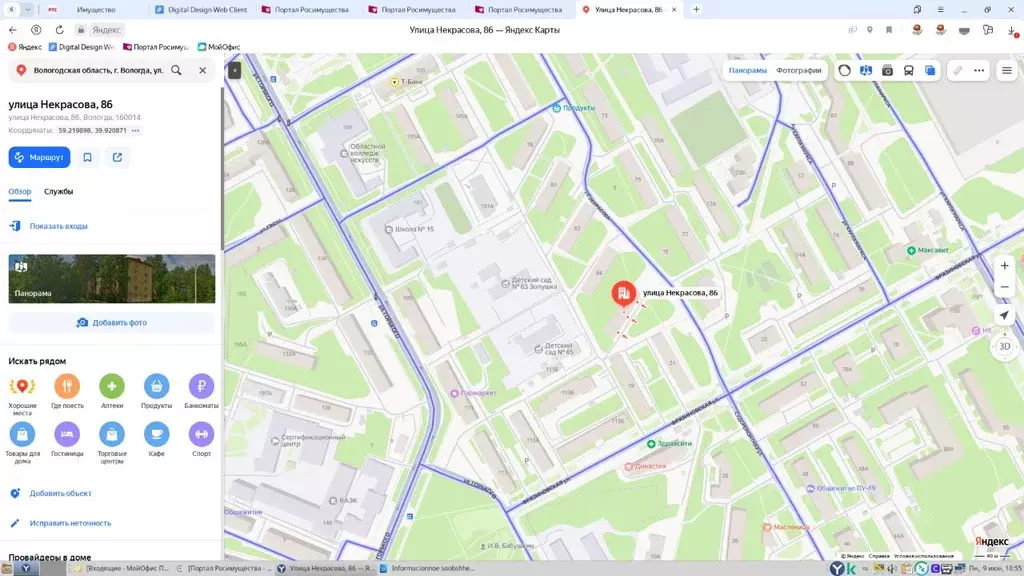This screenshot has width=1024, height=576.
Task: Click Добавить объект link
Action: (60, 493)
